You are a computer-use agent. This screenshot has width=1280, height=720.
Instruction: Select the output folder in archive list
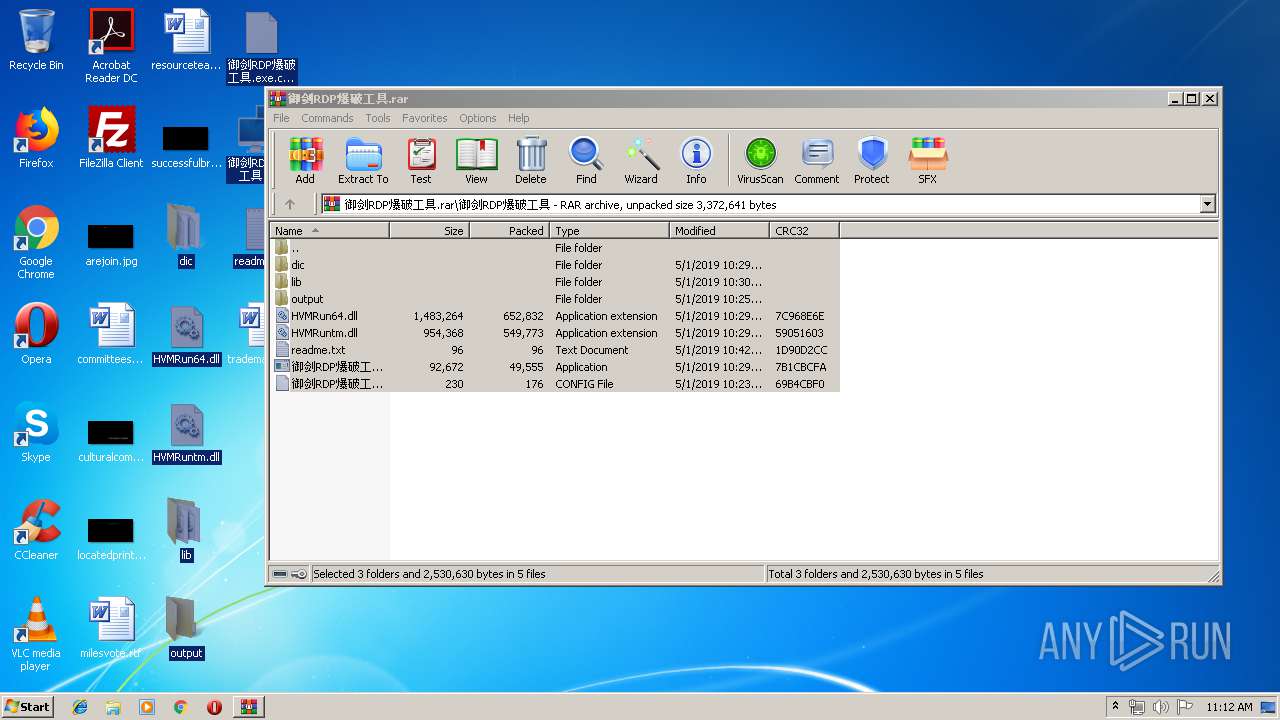tap(555, 299)
